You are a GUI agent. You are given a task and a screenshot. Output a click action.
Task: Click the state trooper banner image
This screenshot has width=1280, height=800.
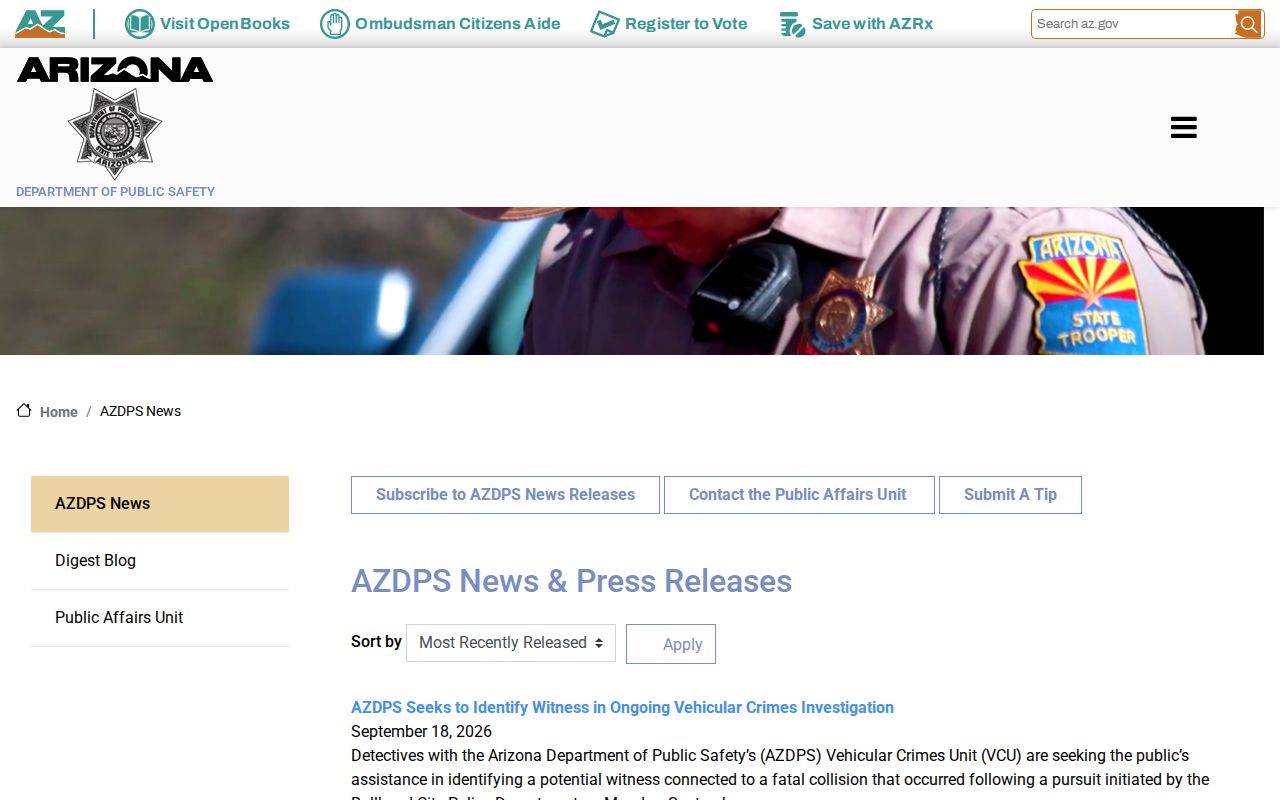pyautogui.click(x=632, y=281)
